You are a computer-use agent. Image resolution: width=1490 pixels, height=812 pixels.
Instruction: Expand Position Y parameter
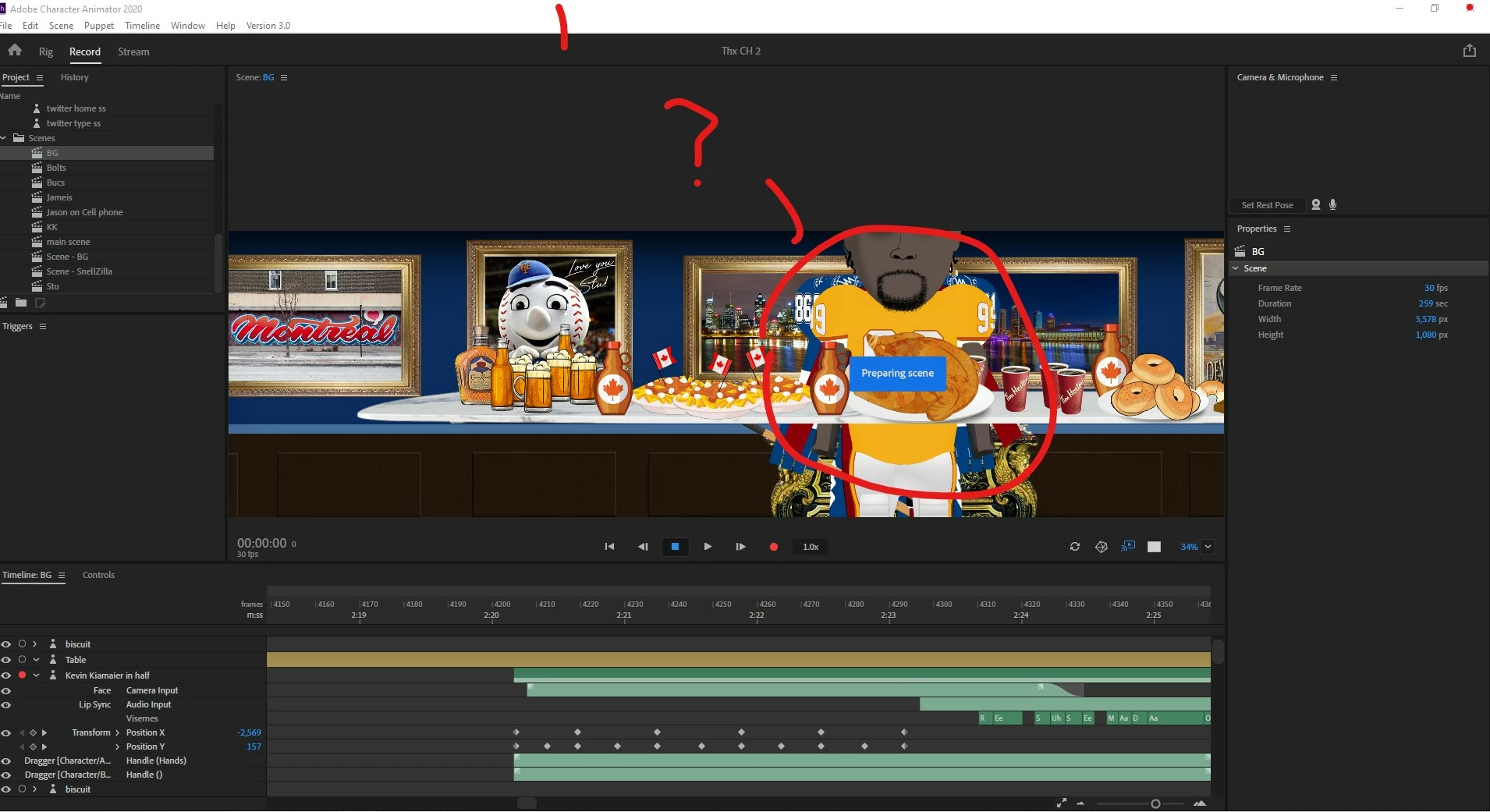118,746
